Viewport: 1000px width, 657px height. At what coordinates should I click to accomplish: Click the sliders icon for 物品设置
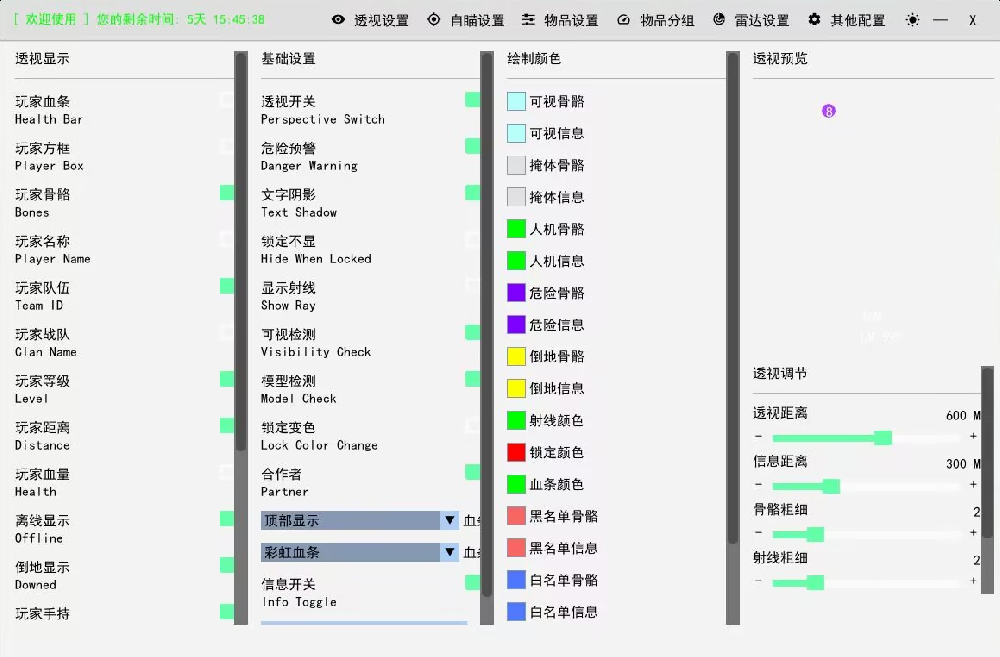(x=528, y=20)
